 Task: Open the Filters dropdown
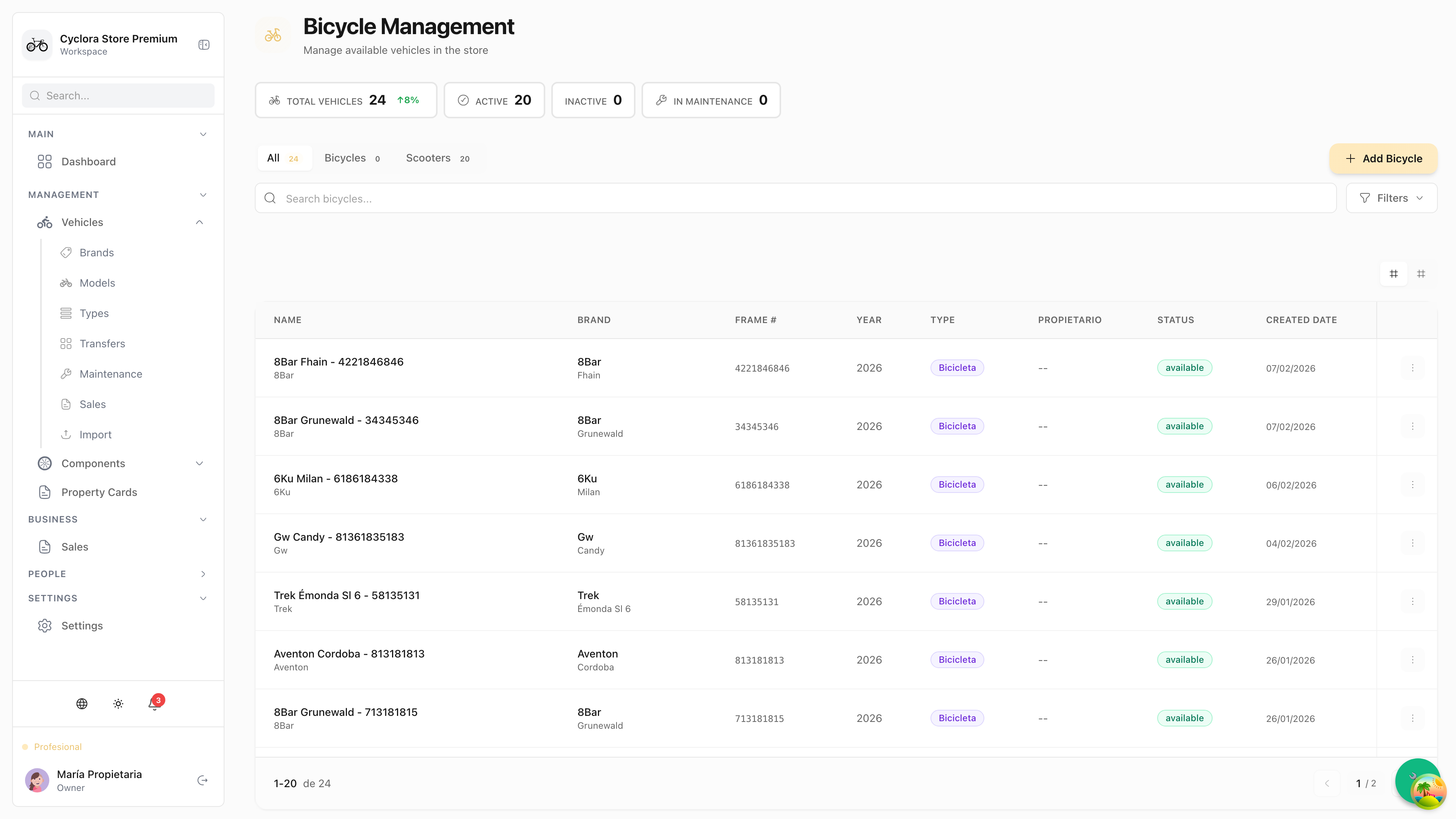pyautogui.click(x=1391, y=198)
